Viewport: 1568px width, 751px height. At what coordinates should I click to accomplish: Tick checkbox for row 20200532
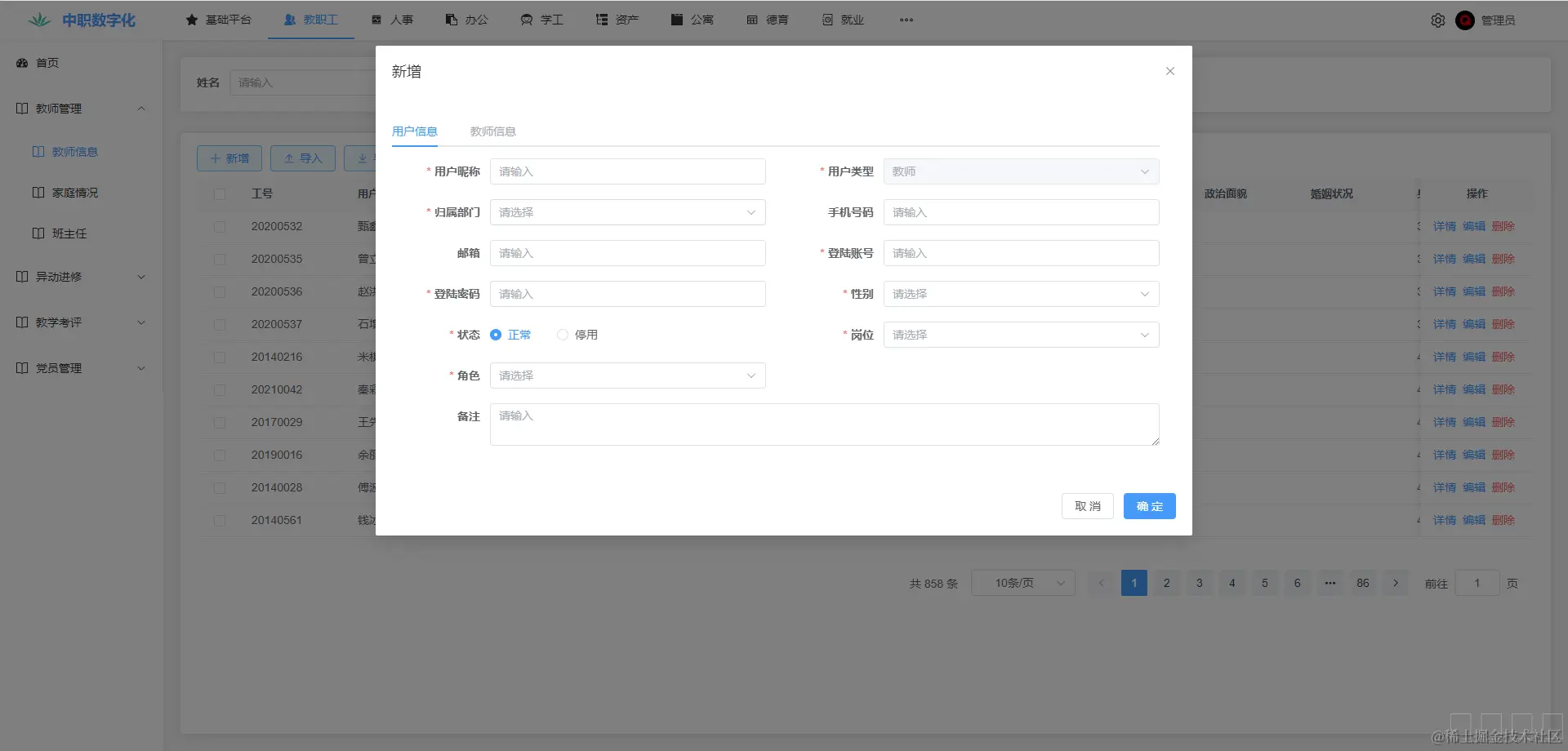[220, 227]
